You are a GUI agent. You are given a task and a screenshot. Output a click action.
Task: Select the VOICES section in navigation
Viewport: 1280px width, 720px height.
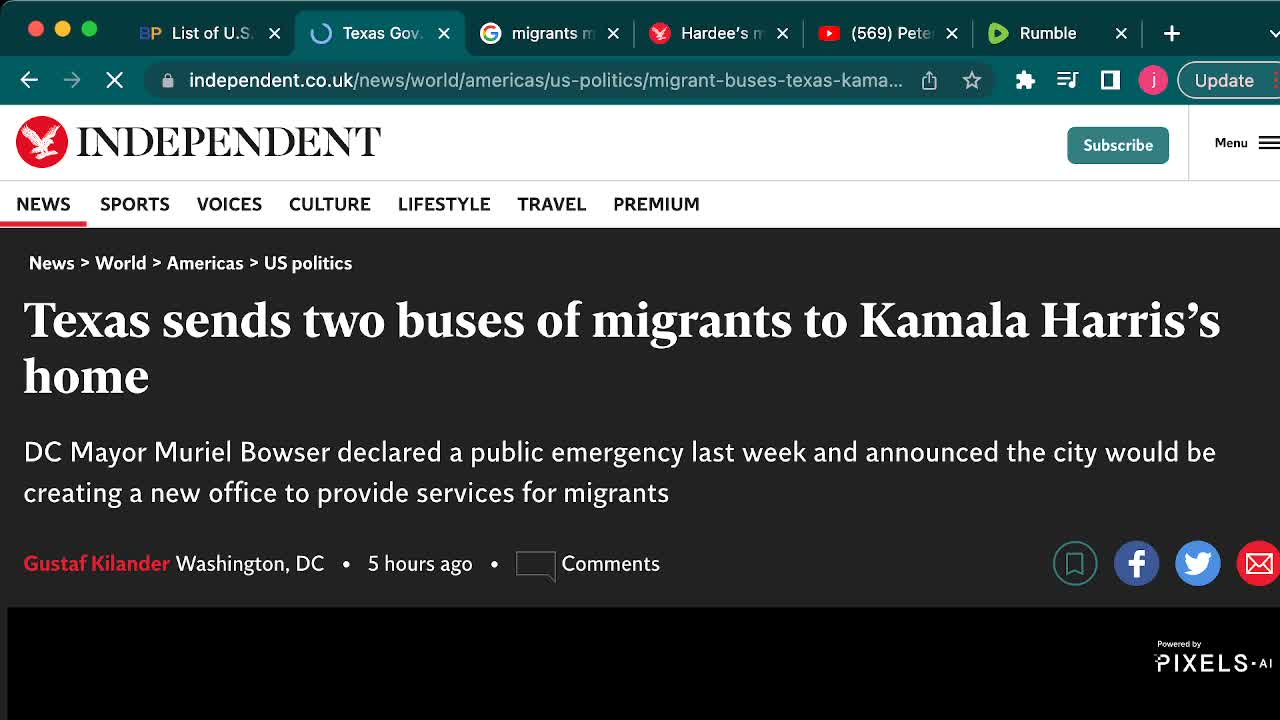click(229, 204)
